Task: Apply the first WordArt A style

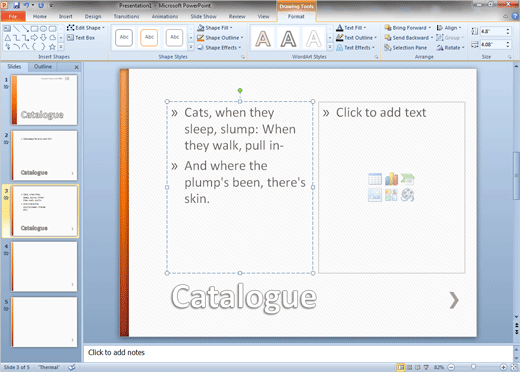Action: [x=263, y=38]
